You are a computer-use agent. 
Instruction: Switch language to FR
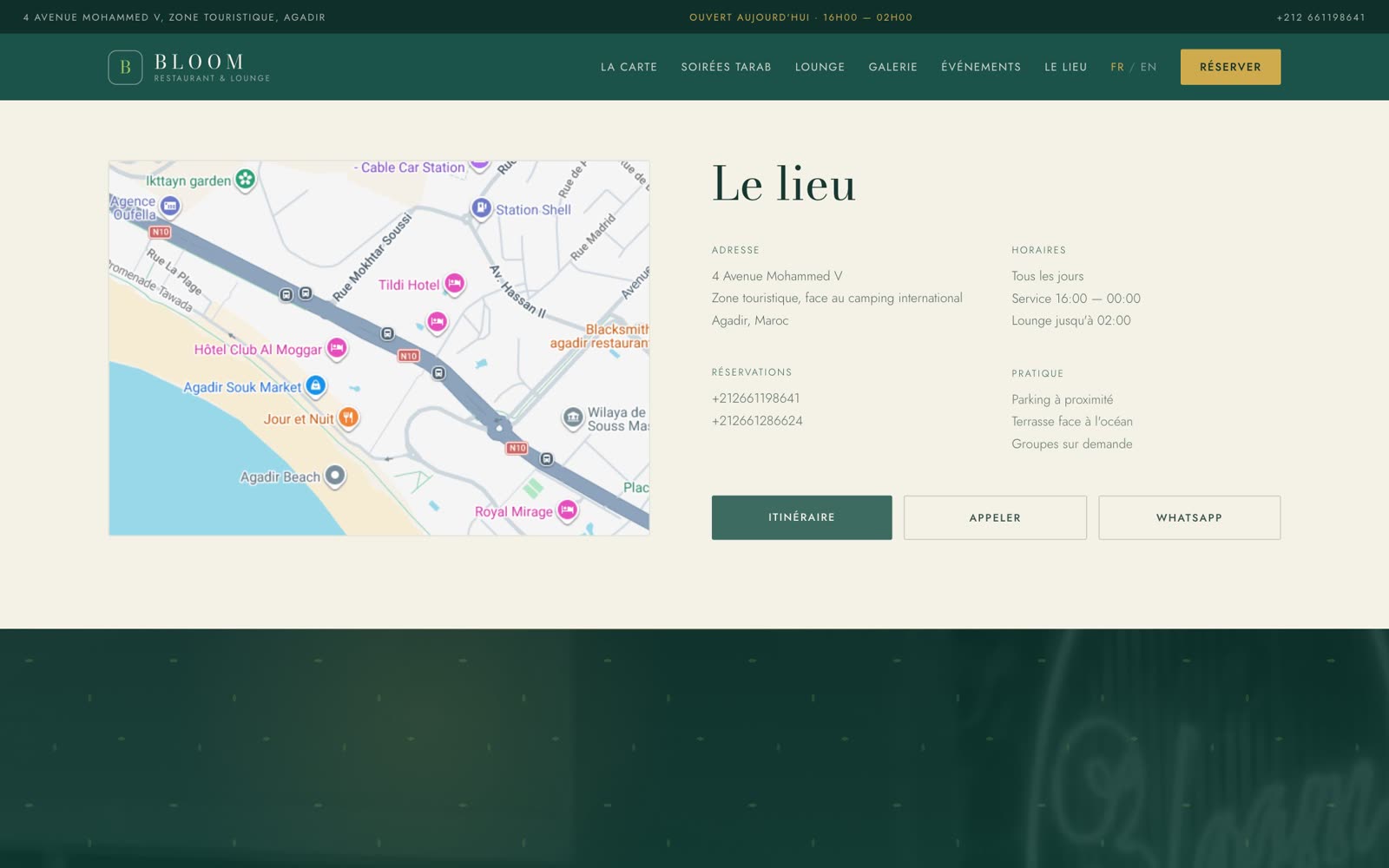click(1117, 67)
